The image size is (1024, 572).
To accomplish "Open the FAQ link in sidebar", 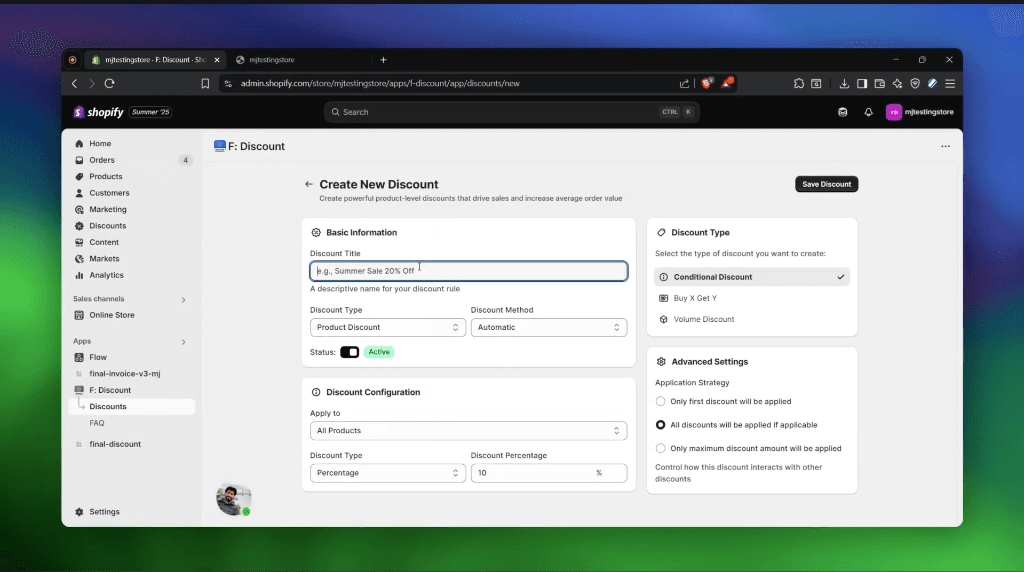I will tap(97, 423).
